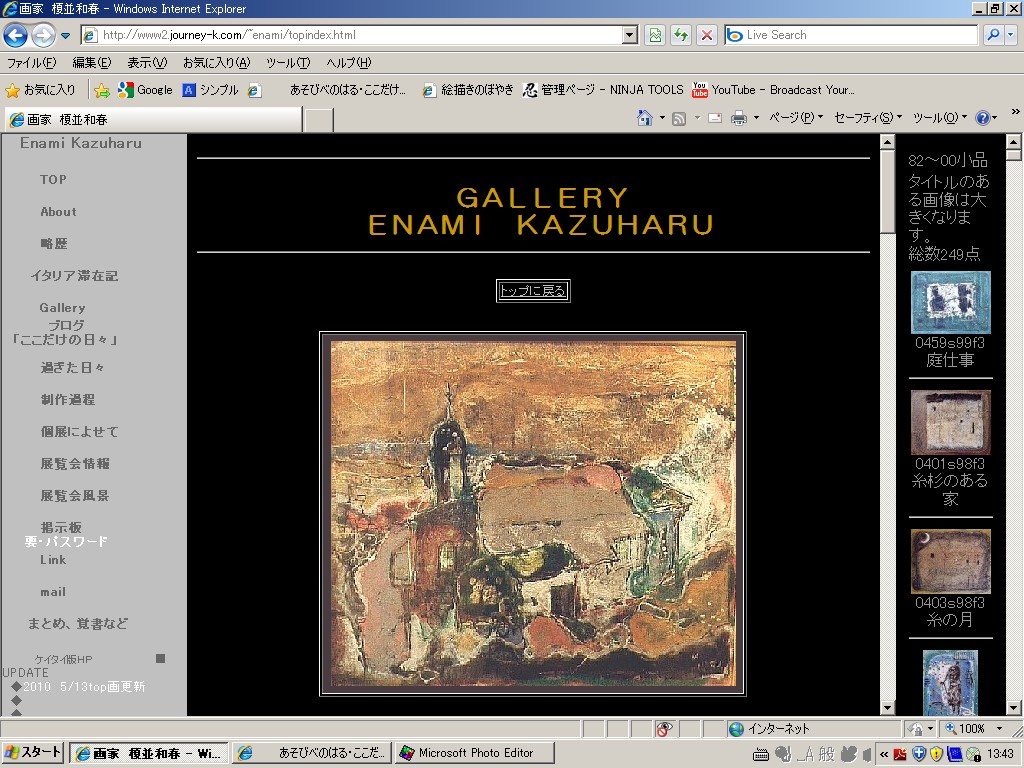Expand hidden tray icons chevron
Viewport: 1024px width, 768px height.
point(884,755)
